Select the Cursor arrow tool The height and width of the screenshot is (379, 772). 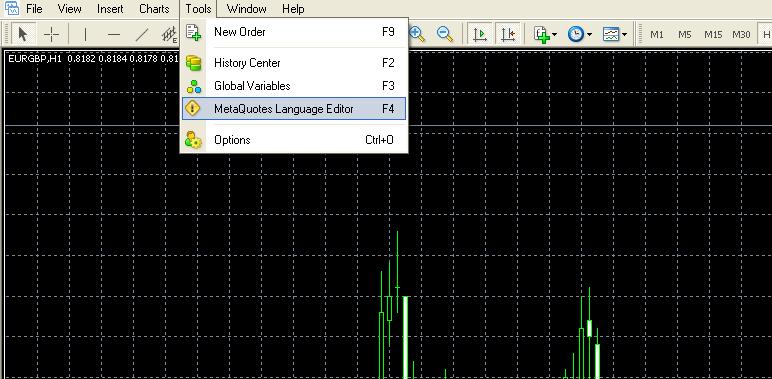pyautogui.click(x=23, y=34)
